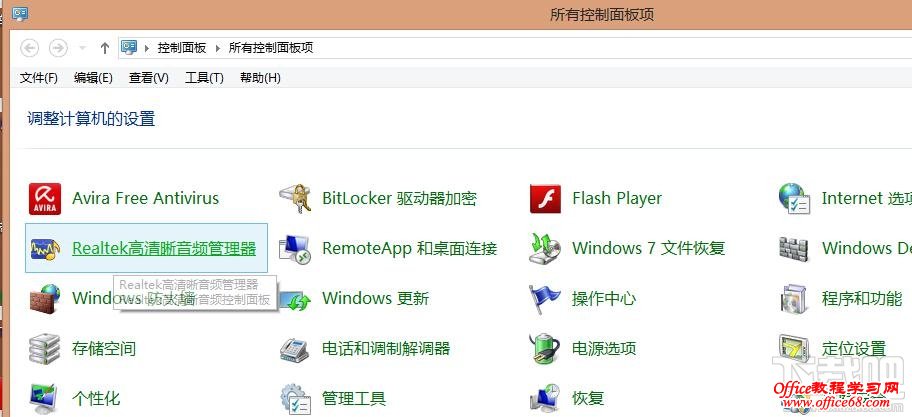
Task: Open the Realtek audio manager icon
Action: click(45, 249)
